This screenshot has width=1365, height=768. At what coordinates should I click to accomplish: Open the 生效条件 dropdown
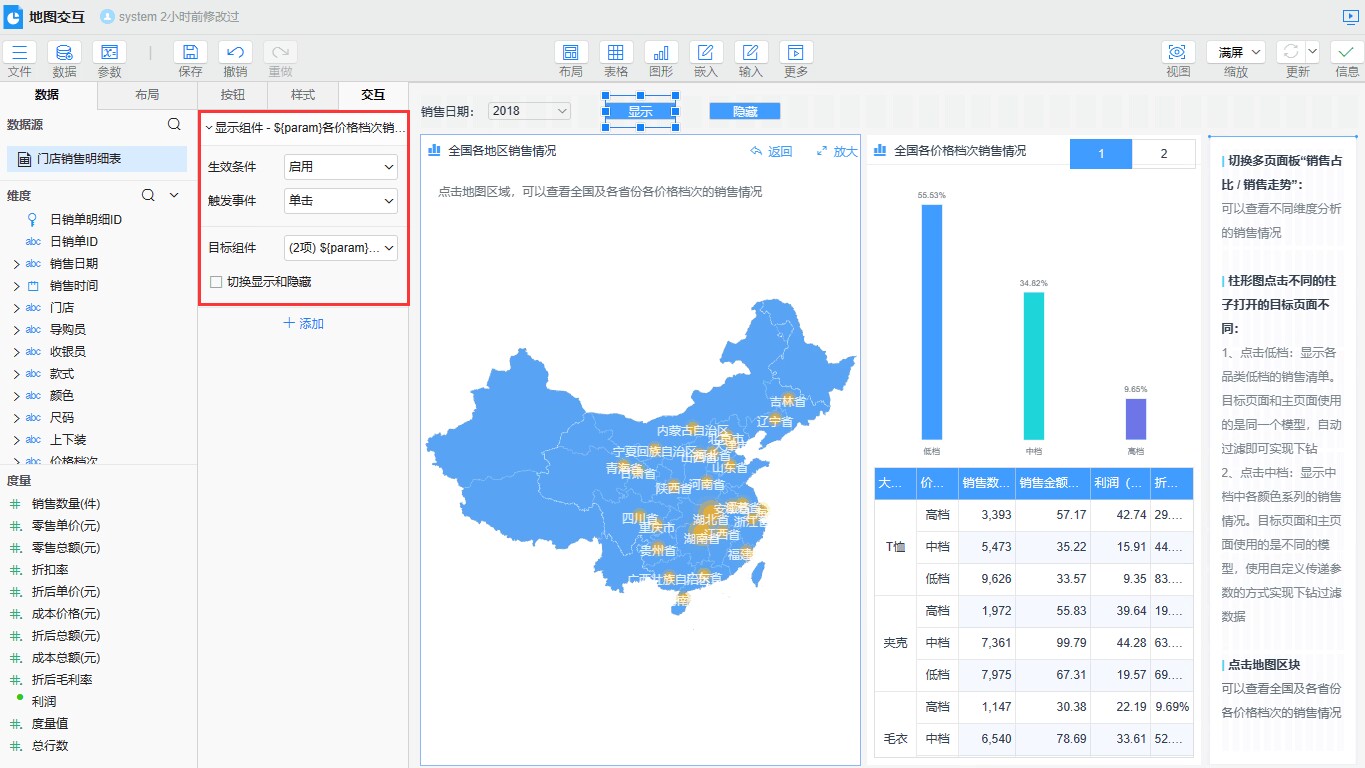(341, 167)
